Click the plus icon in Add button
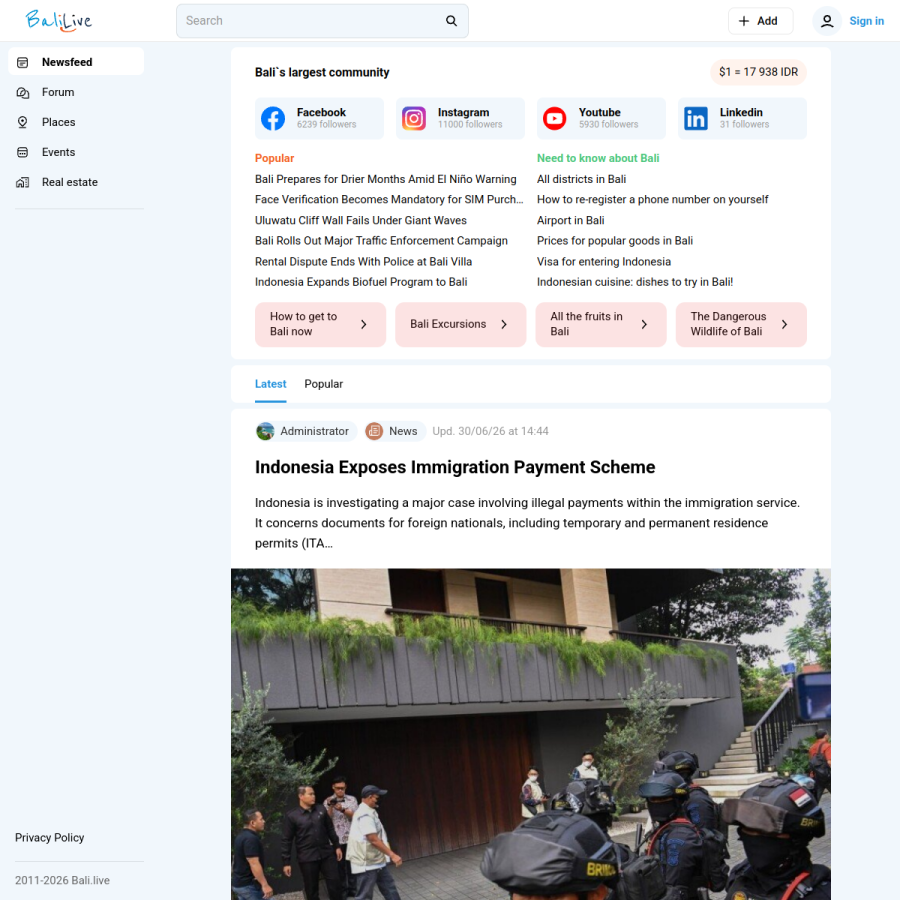Viewport: 900px width, 900px height. (x=743, y=21)
